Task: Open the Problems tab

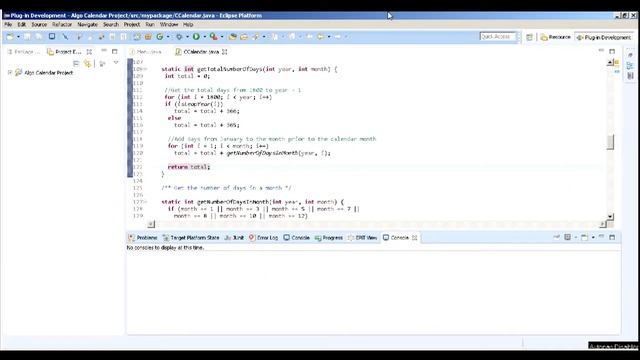Action: point(142,238)
